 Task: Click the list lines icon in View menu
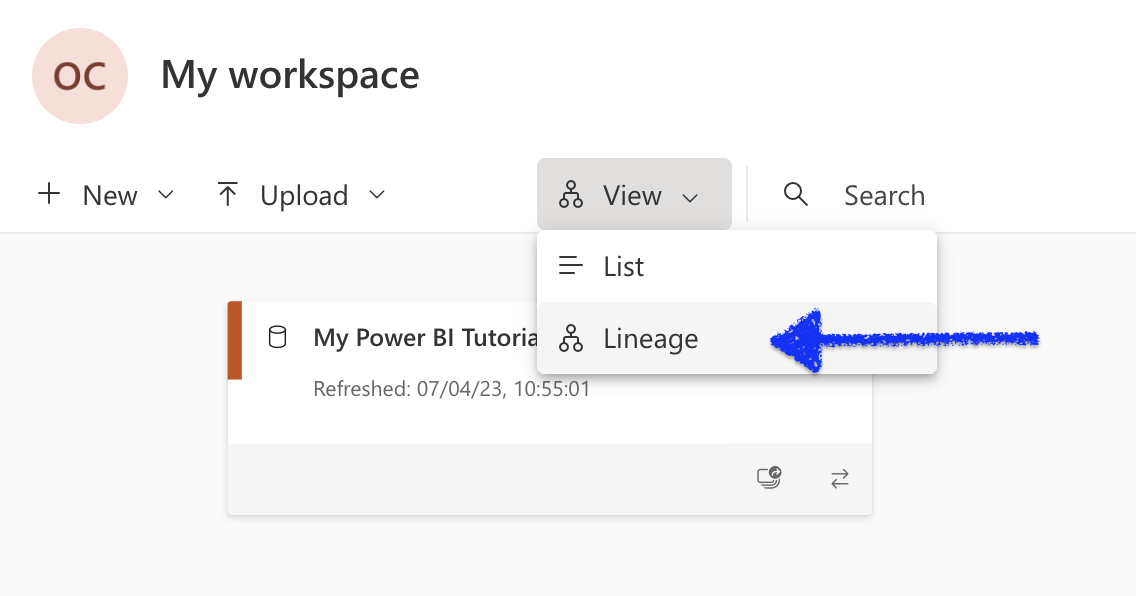click(x=571, y=266)
